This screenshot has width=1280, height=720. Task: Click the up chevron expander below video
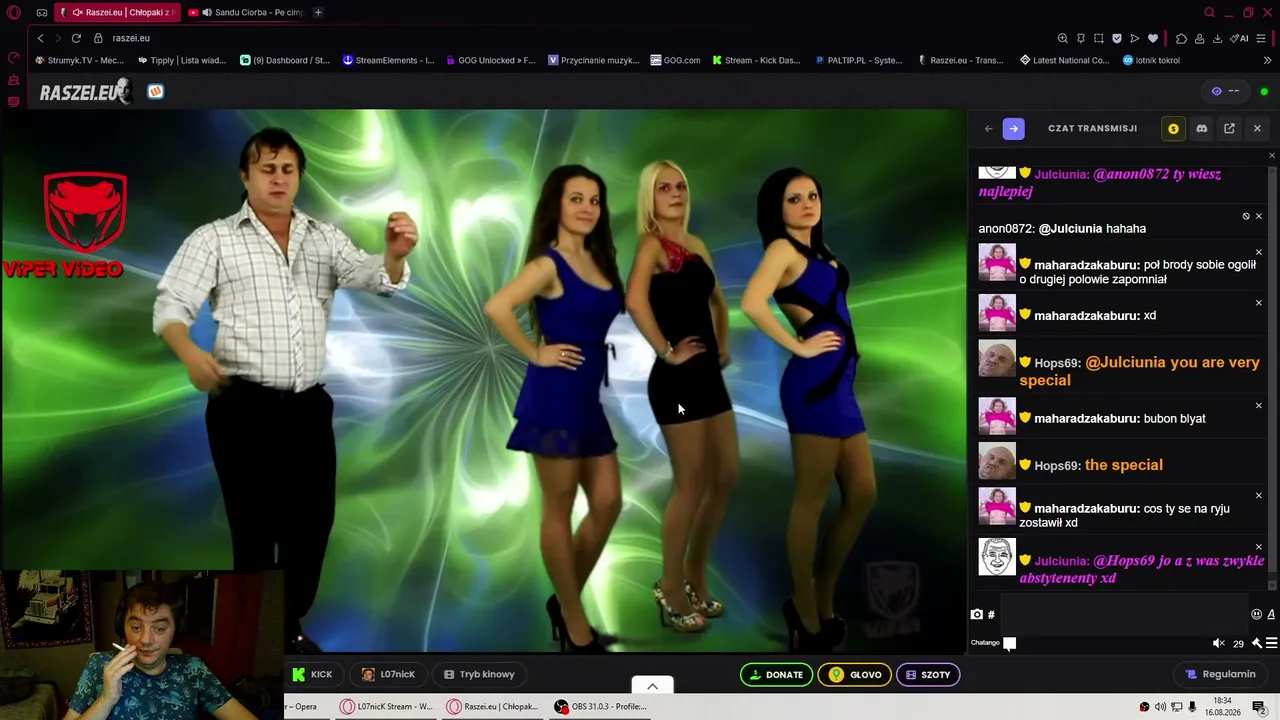click(652, 686)
